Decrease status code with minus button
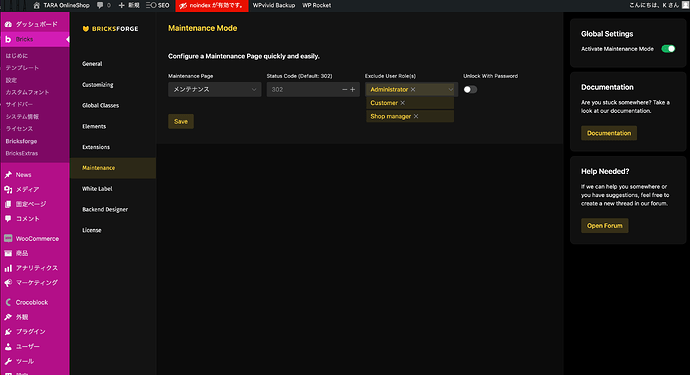 coord(345,89)
